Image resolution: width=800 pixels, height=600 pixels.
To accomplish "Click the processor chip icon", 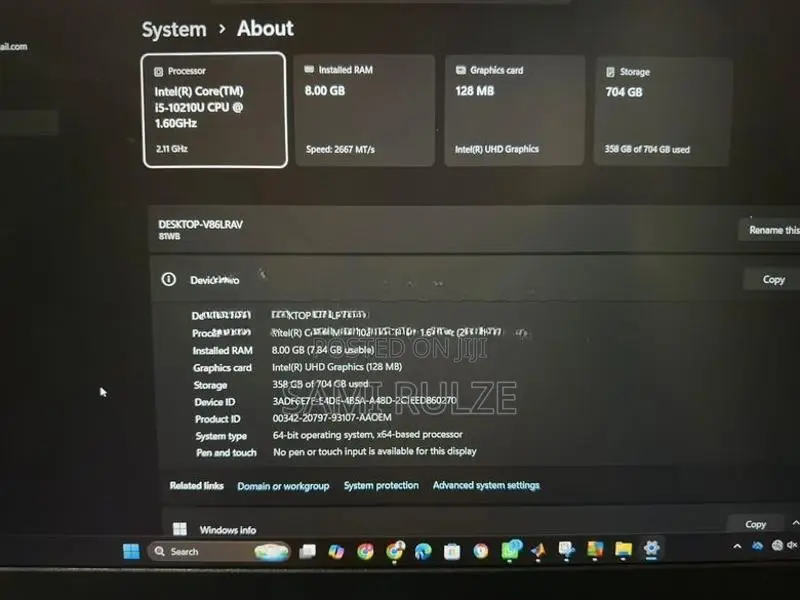I will (x=159, y=71).
